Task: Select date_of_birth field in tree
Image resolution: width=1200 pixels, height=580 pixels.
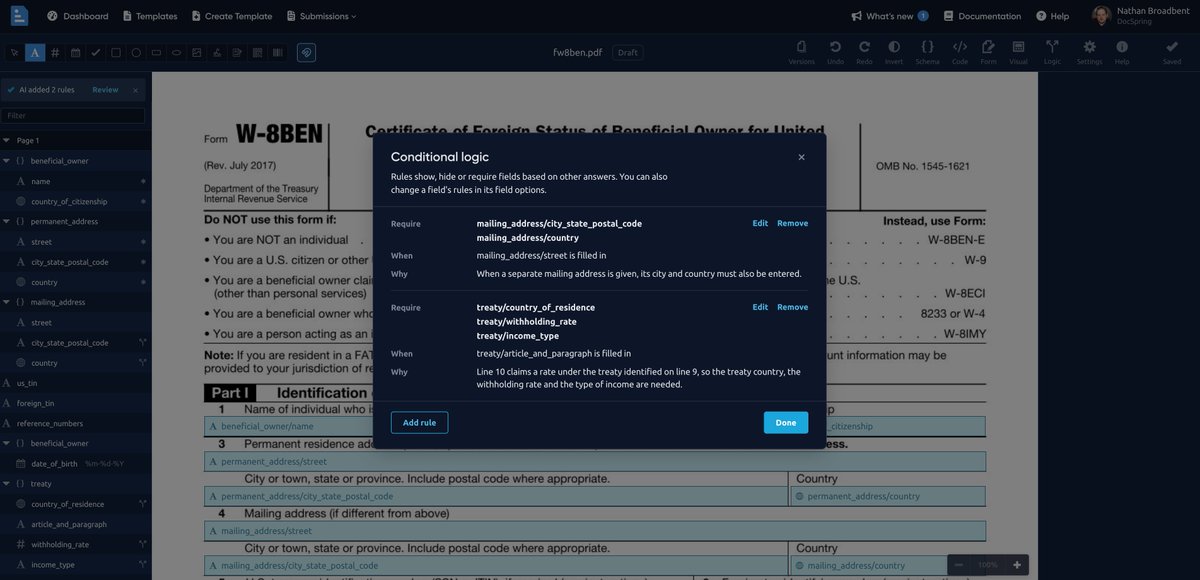Action: click(x=76, y=464)
